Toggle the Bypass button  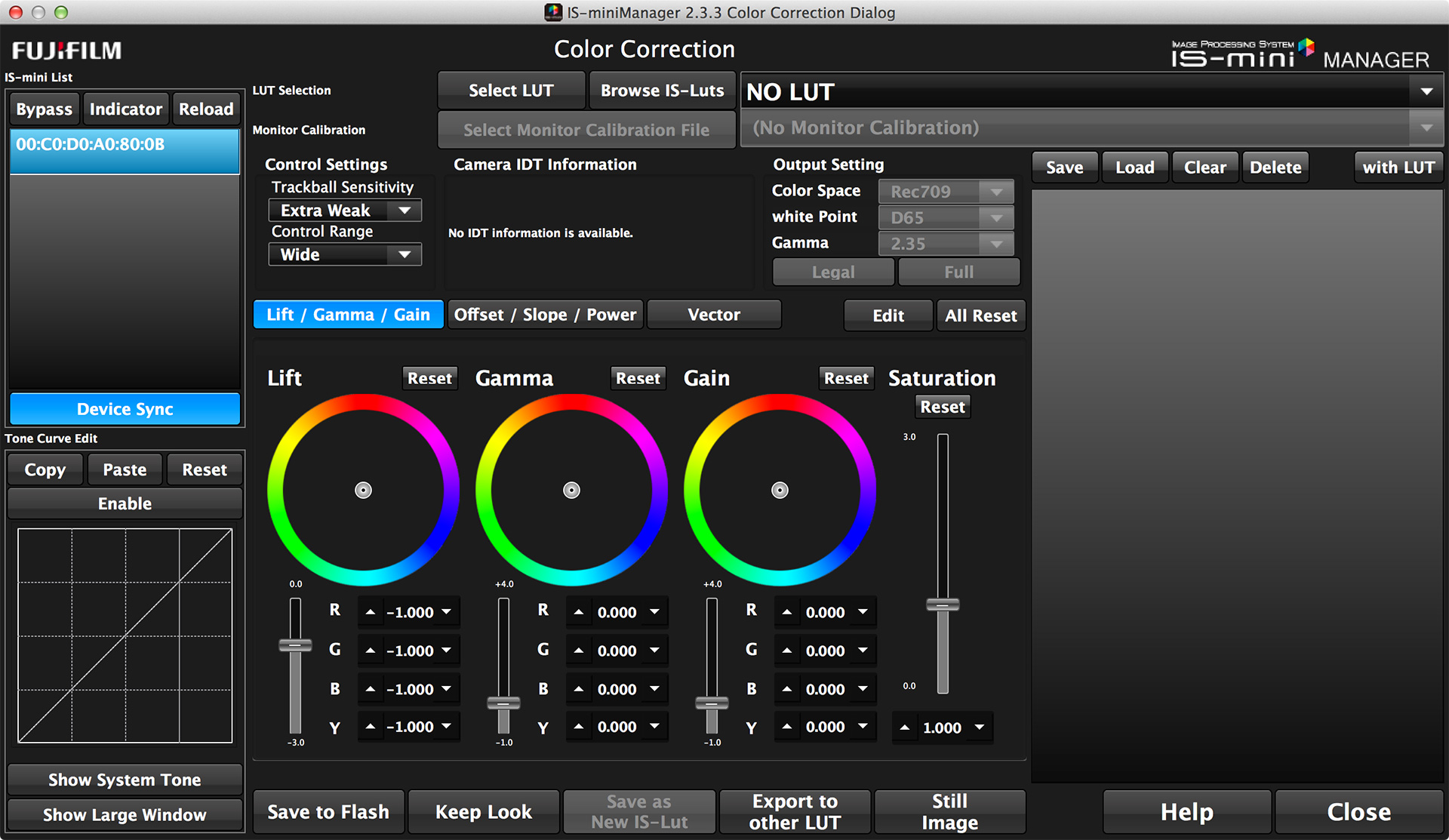click(x=45, y=109)
